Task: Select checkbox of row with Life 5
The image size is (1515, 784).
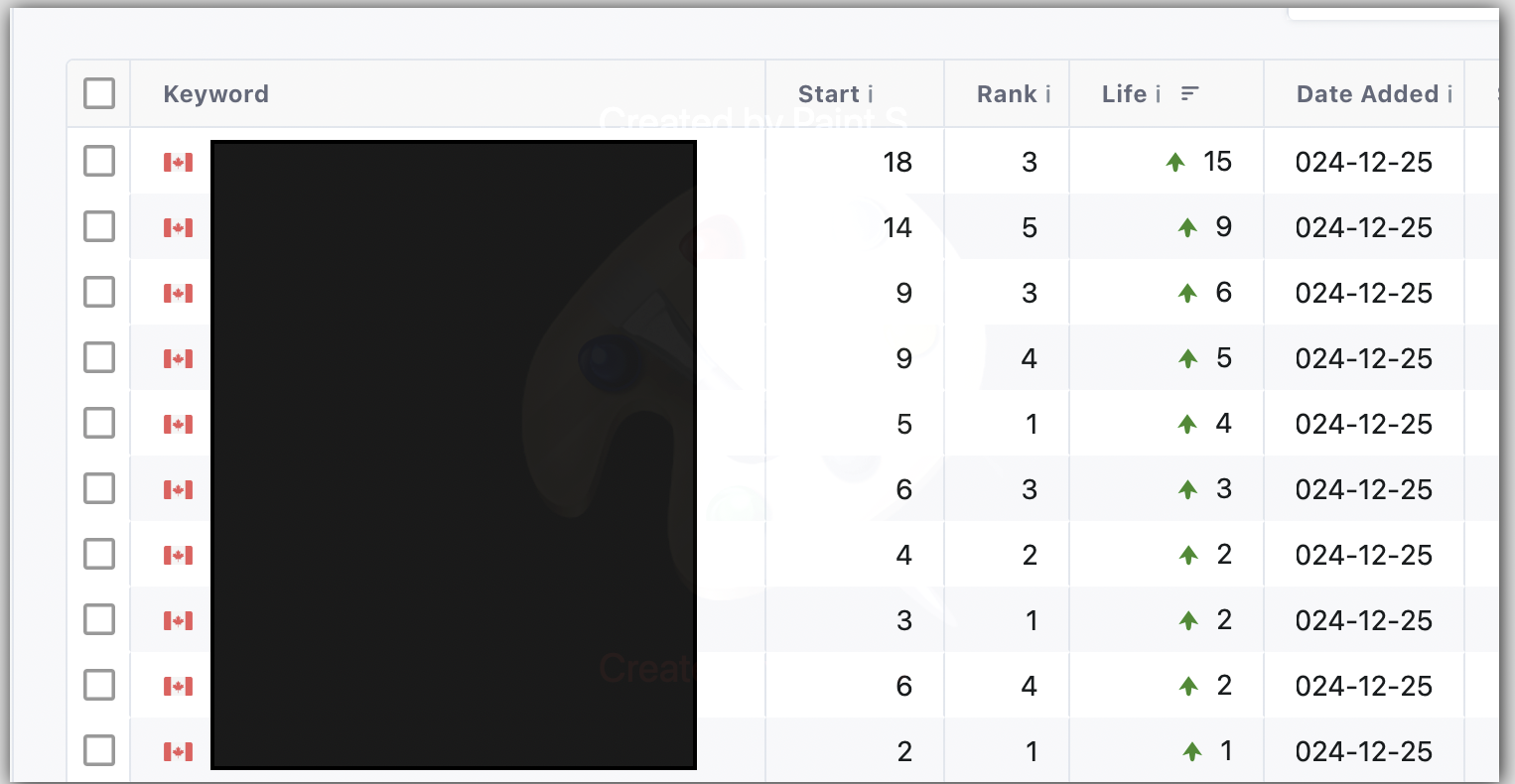Action: tap(99, 357)
